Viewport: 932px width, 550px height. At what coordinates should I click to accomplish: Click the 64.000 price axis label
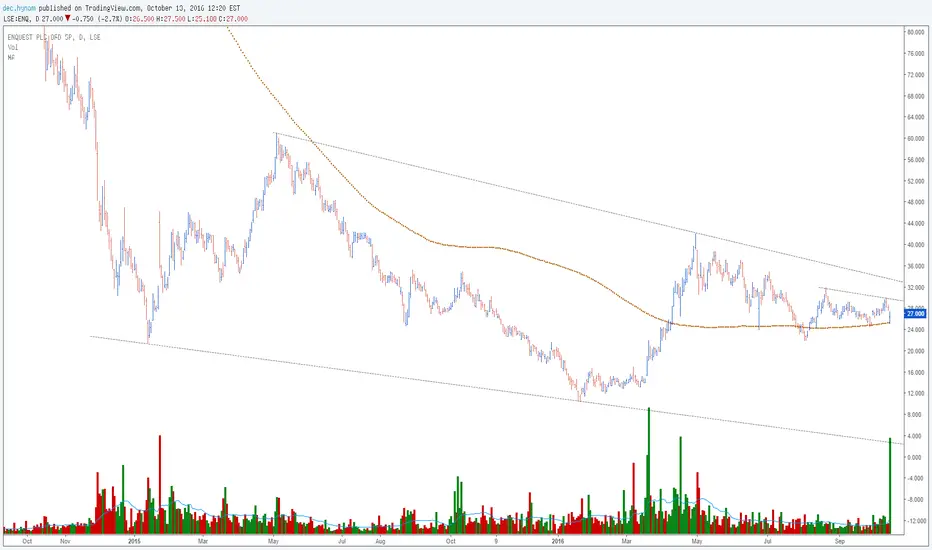915,117
